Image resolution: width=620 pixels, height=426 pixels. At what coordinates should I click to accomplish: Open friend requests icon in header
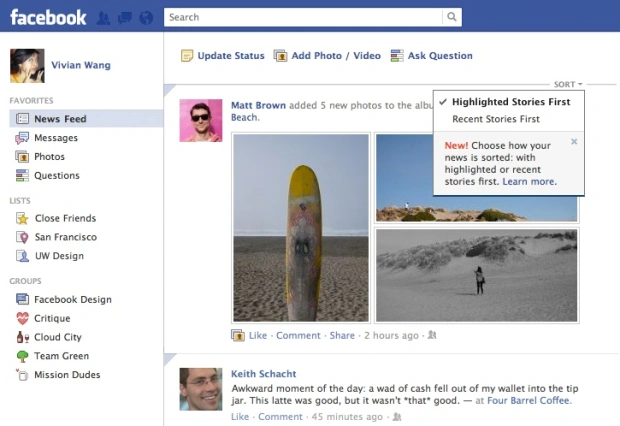(x=104, y=18)
